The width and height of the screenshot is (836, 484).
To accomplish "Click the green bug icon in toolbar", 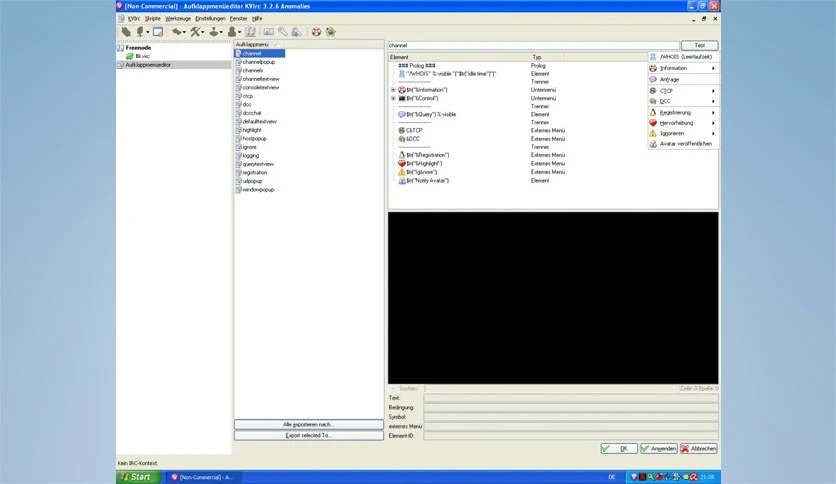I will (x=331, y=32).
